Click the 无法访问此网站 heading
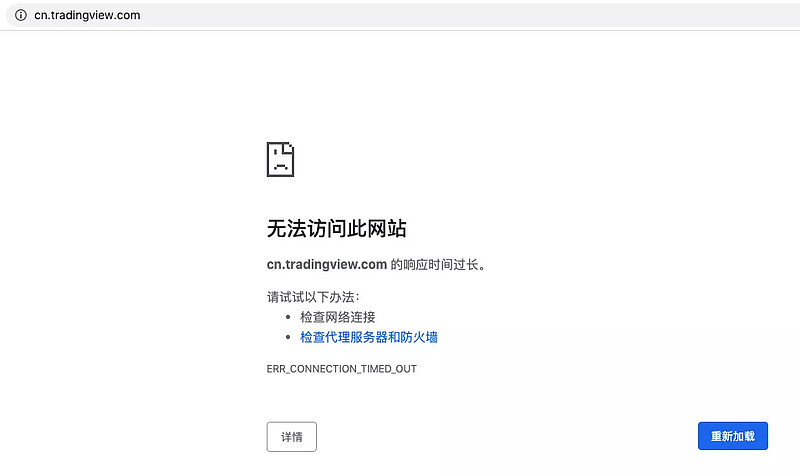 (x=337, y=229)
